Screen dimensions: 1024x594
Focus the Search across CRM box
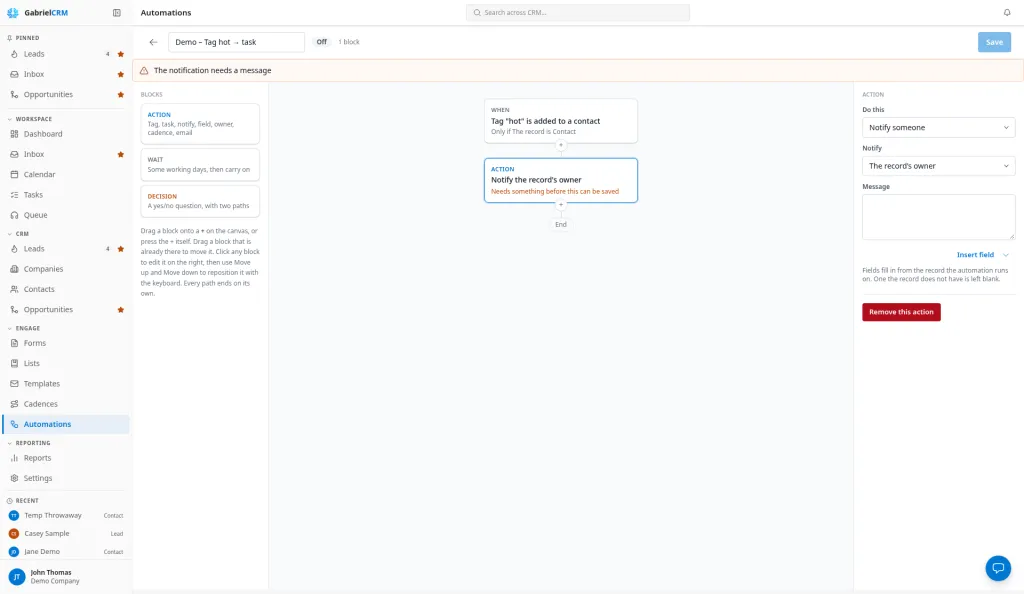pos(577,12)
